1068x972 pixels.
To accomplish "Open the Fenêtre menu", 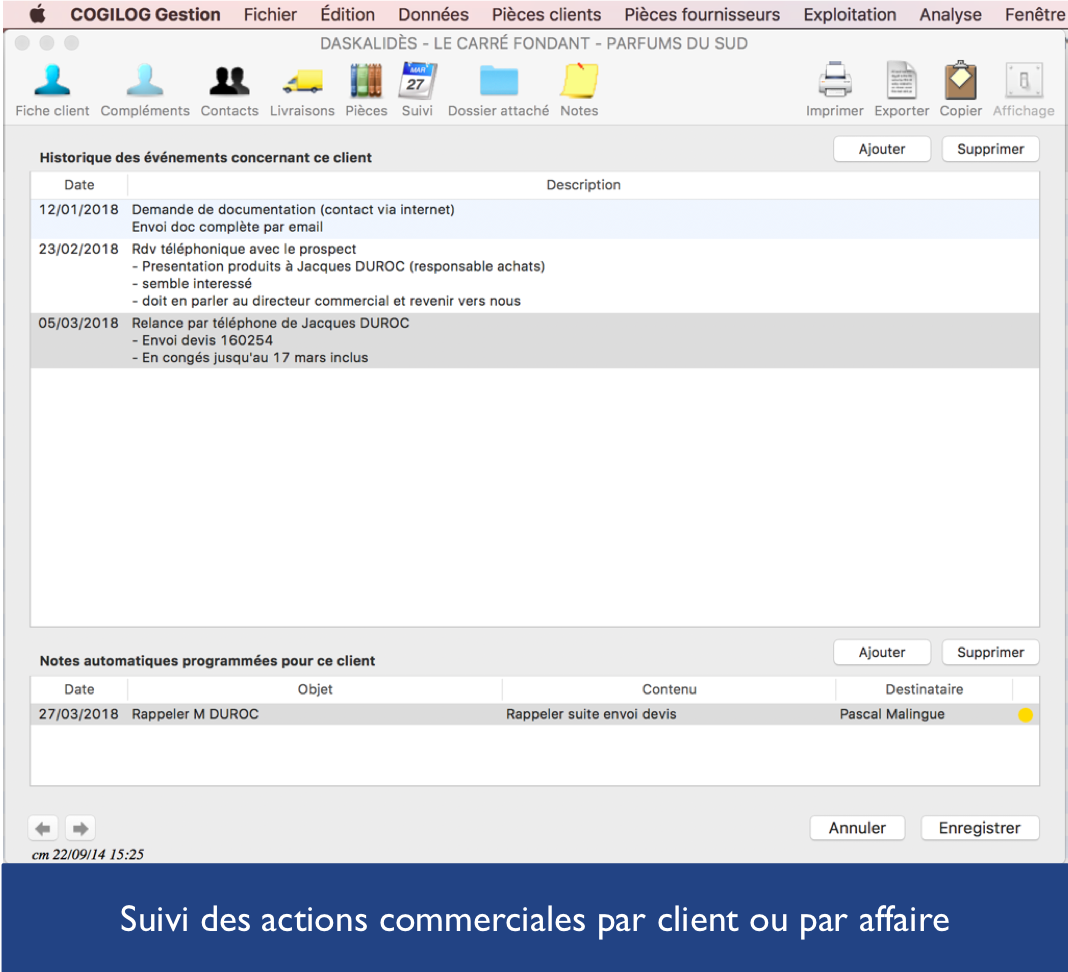I will tap(1035, 14).
